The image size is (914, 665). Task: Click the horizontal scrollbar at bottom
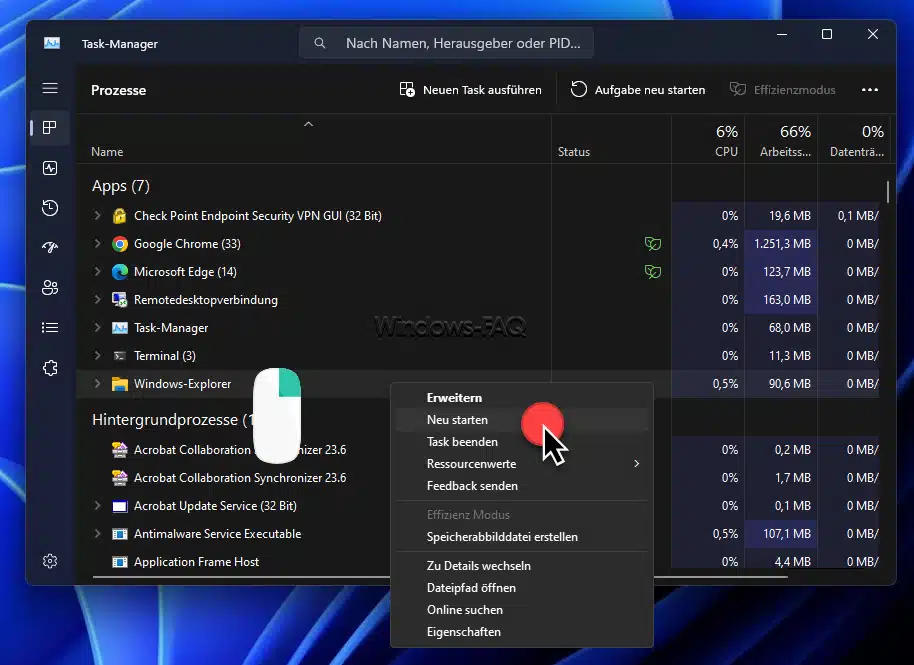point(440,577)
